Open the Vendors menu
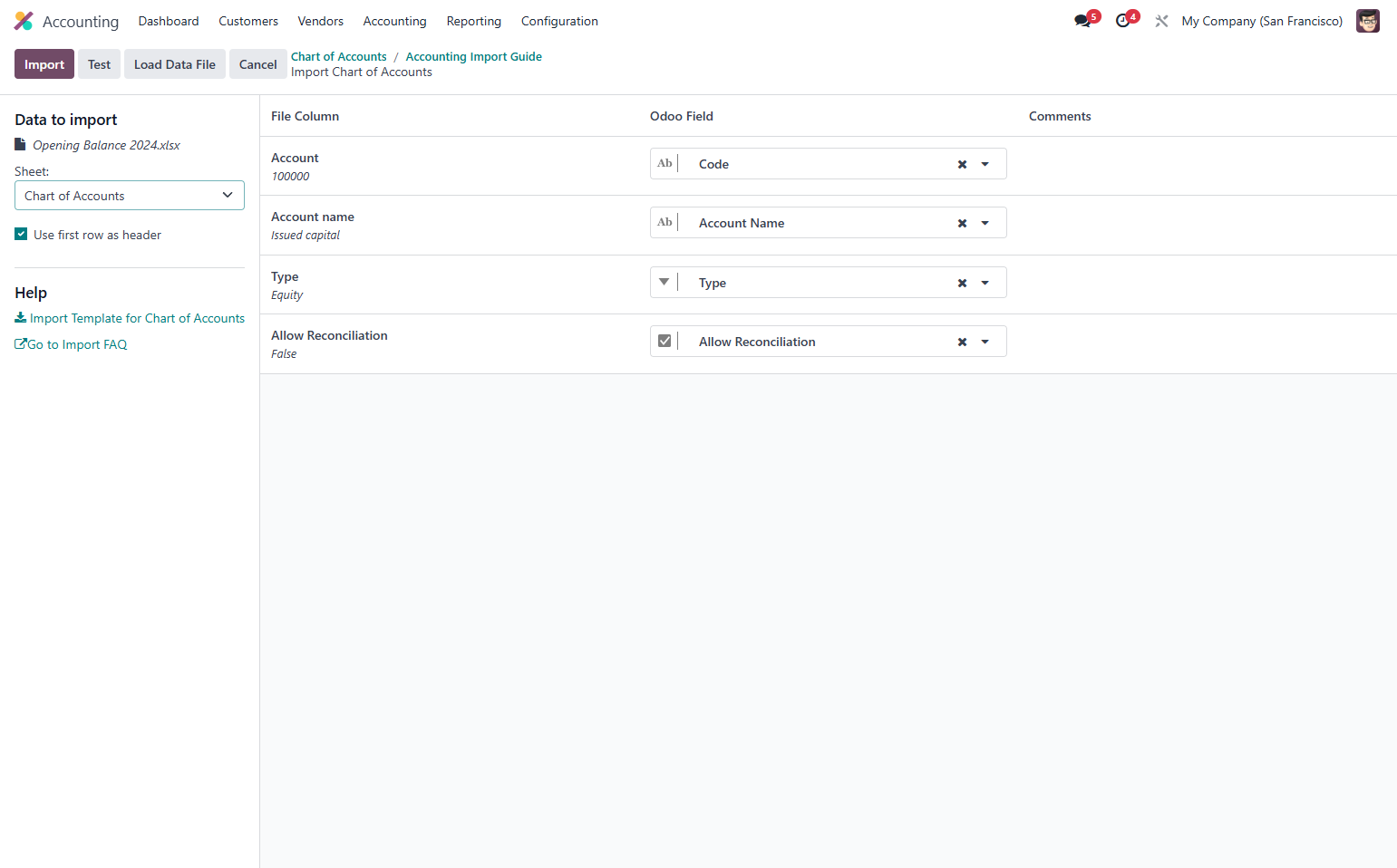 (x=321, y=21)
